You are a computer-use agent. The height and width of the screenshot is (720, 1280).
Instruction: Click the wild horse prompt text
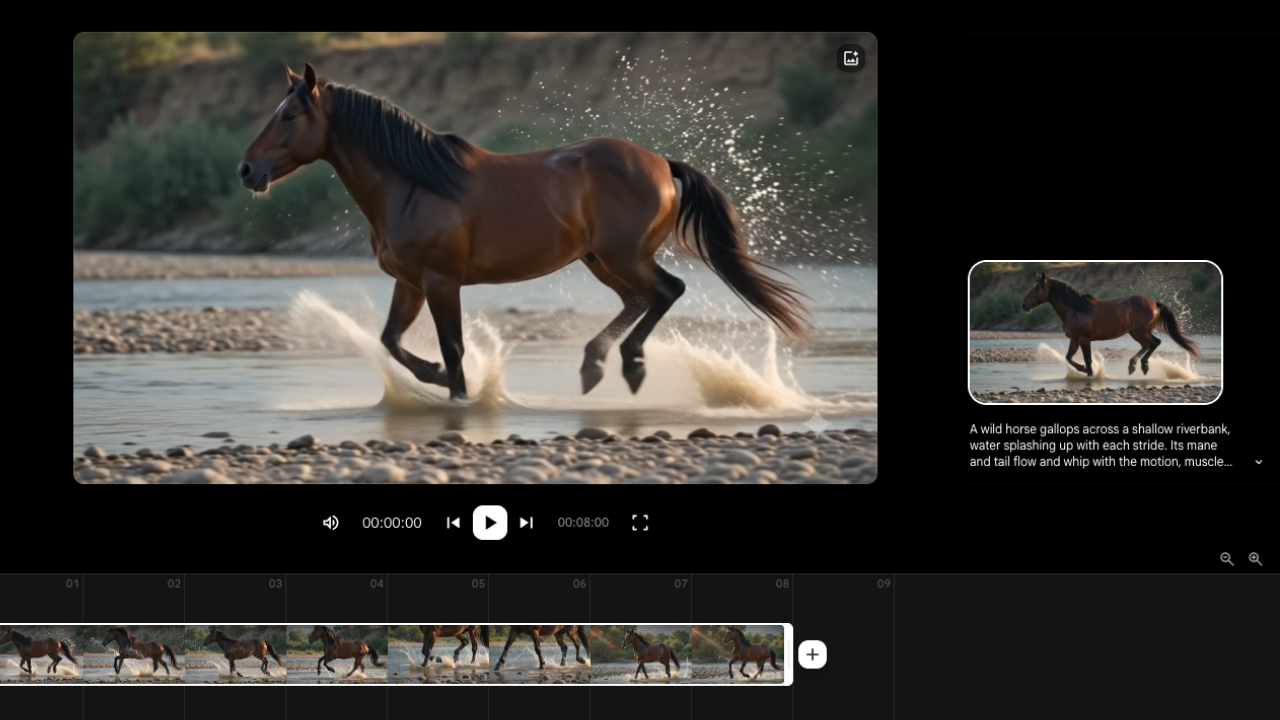point(1100,445)
